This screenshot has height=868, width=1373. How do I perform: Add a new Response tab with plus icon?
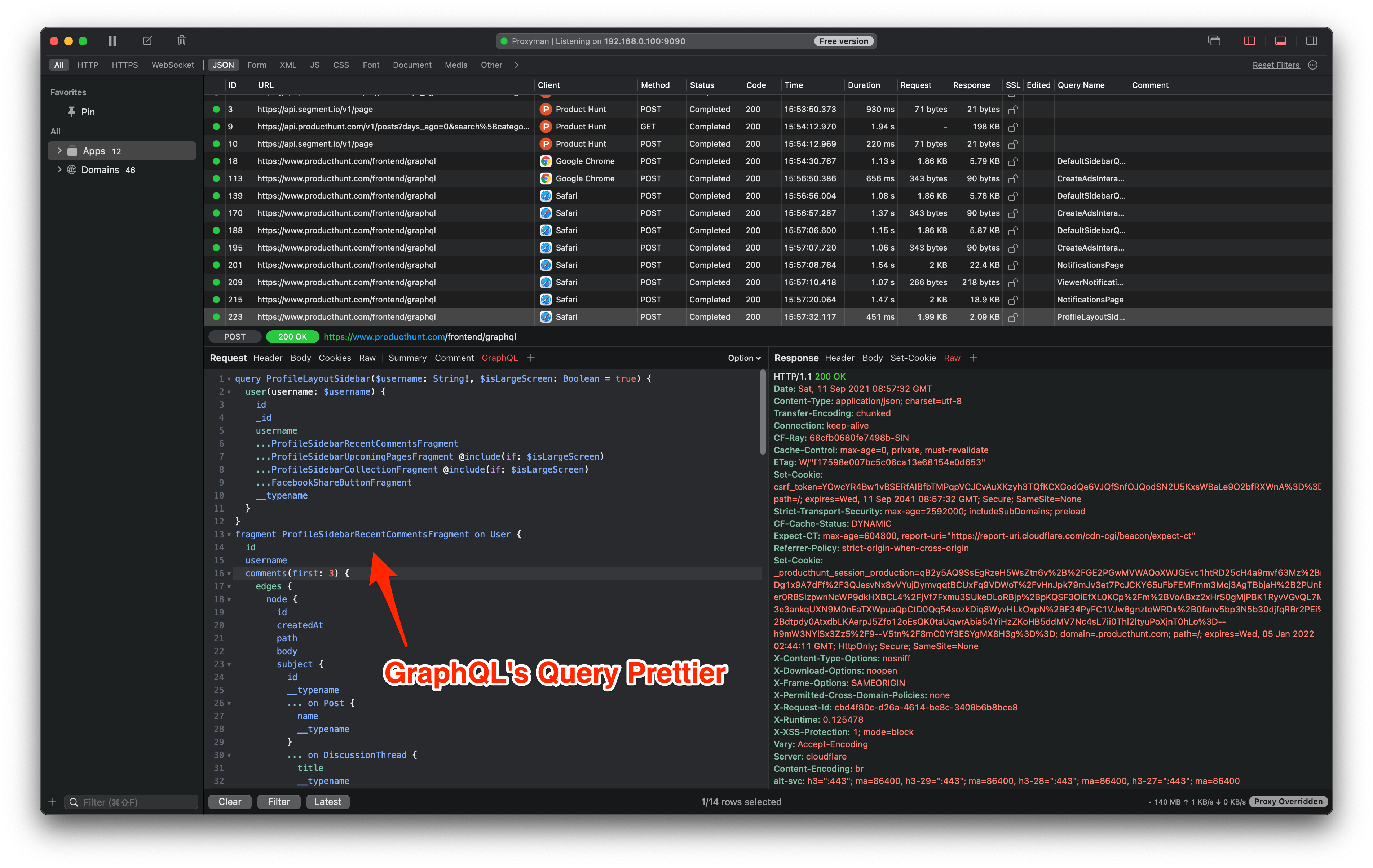(974, 358)
